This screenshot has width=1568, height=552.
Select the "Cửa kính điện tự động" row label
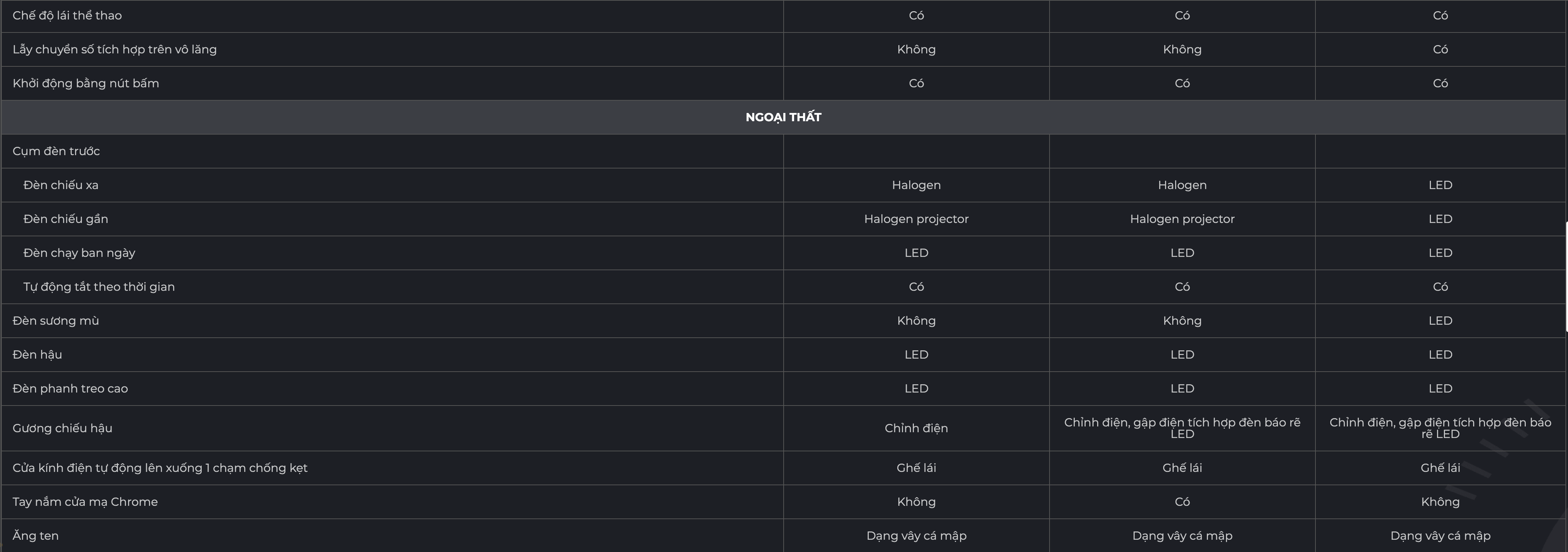(x=159, y=468)
